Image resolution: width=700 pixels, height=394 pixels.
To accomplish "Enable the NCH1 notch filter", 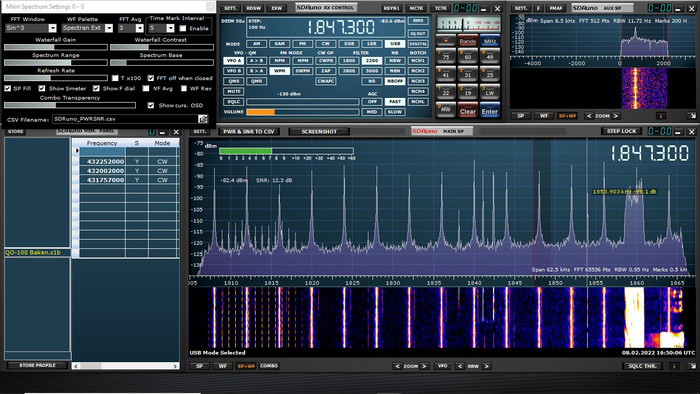I will 418,60.
